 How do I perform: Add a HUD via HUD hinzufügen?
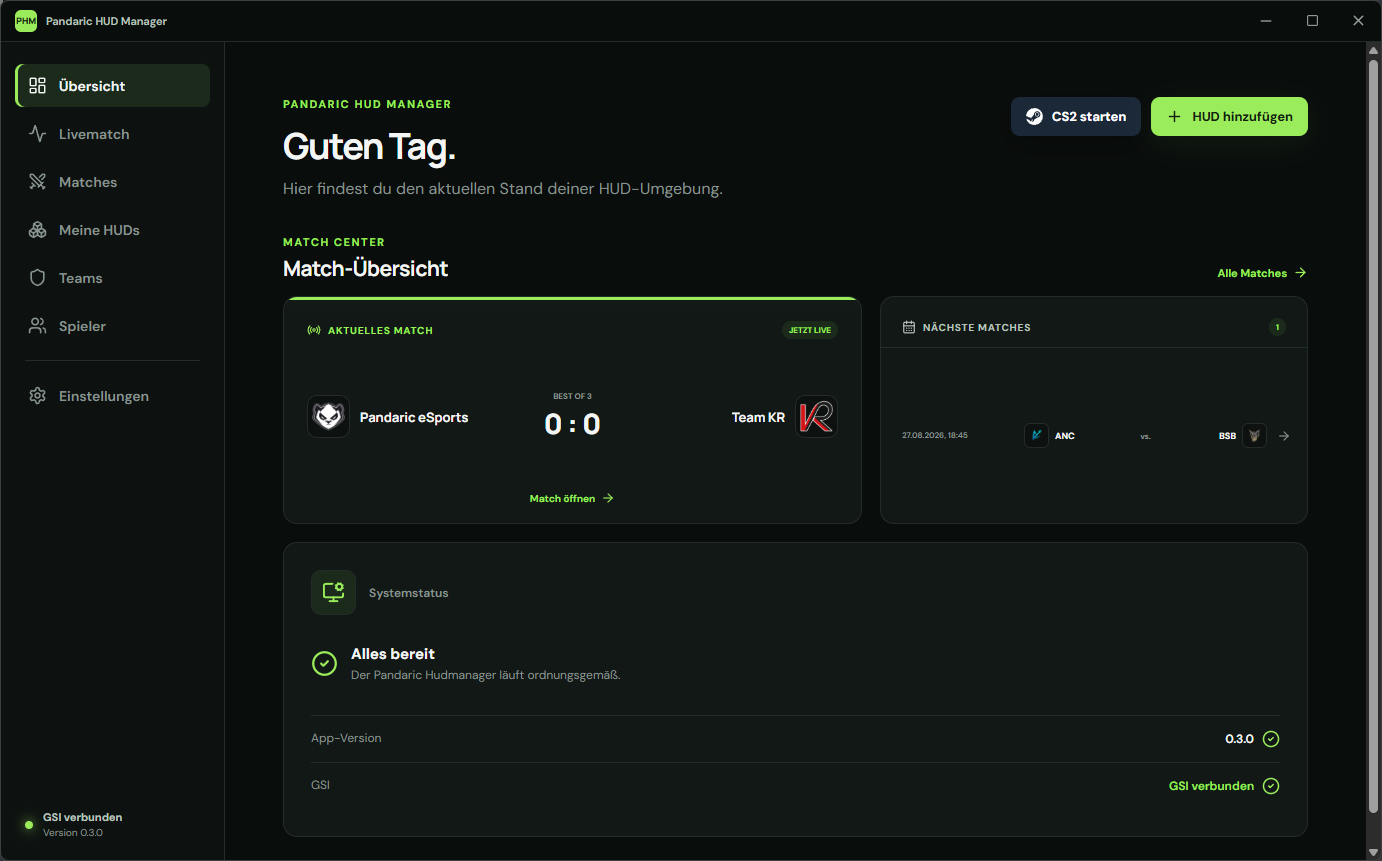point(1229,116)
